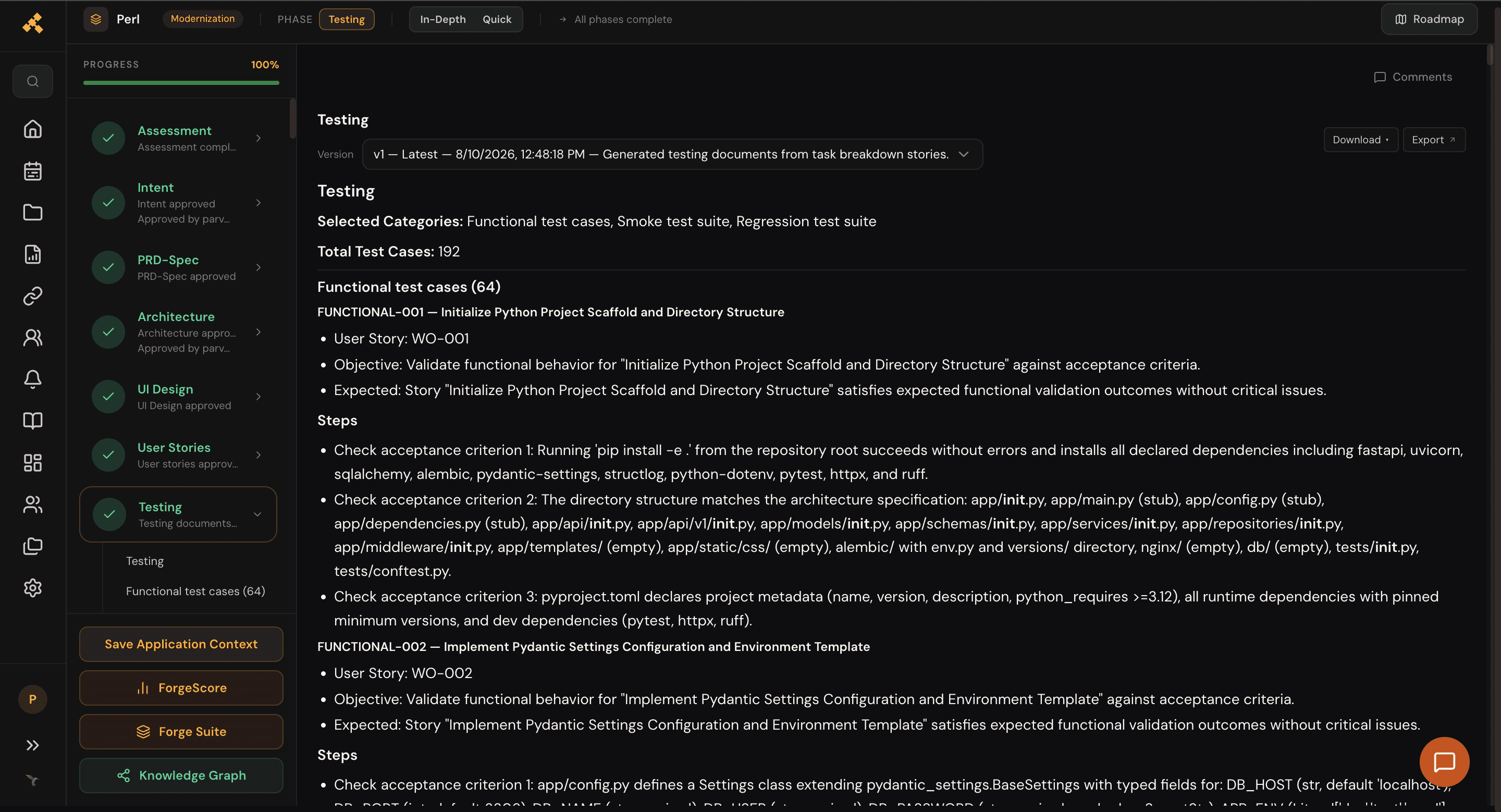
Task: Expand the Architecture phase chevron
Action: coord(258,332)
